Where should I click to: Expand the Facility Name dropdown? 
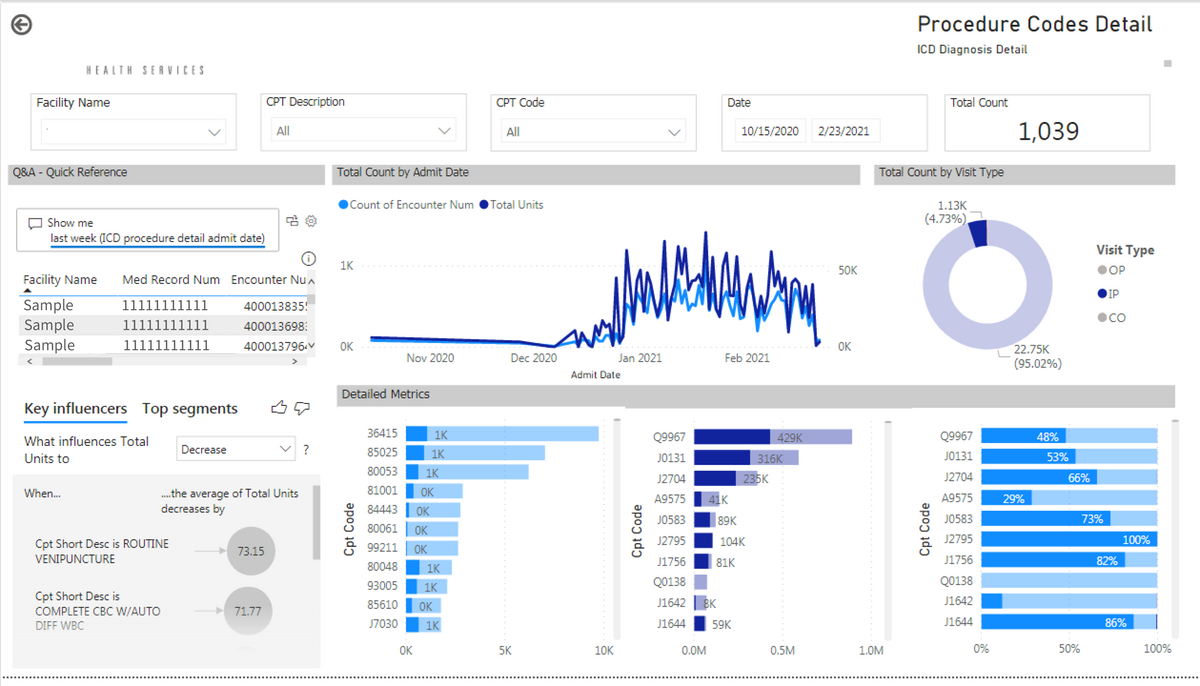point(133,132)
